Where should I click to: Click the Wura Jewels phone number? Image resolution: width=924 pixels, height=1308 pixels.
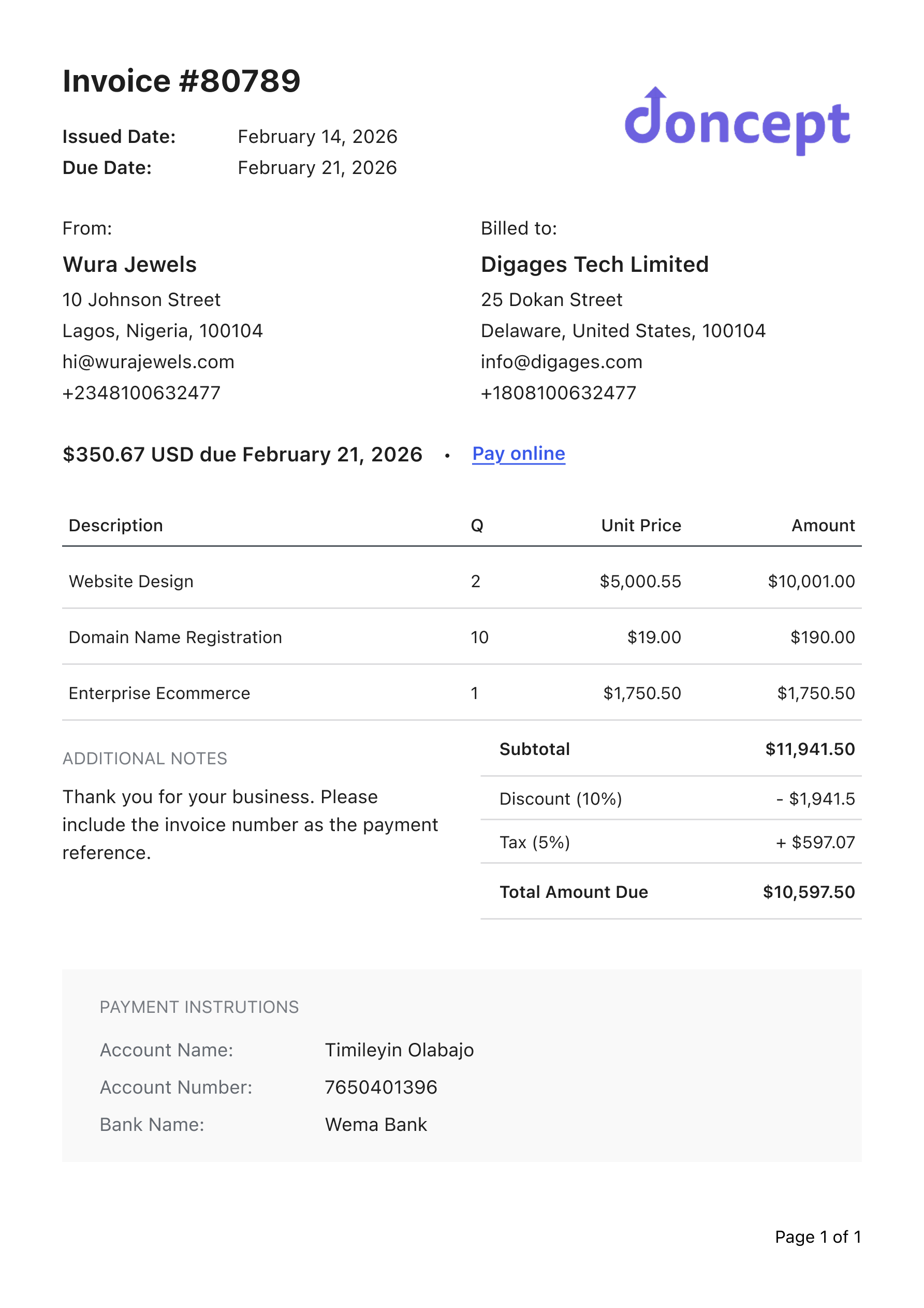141,393
